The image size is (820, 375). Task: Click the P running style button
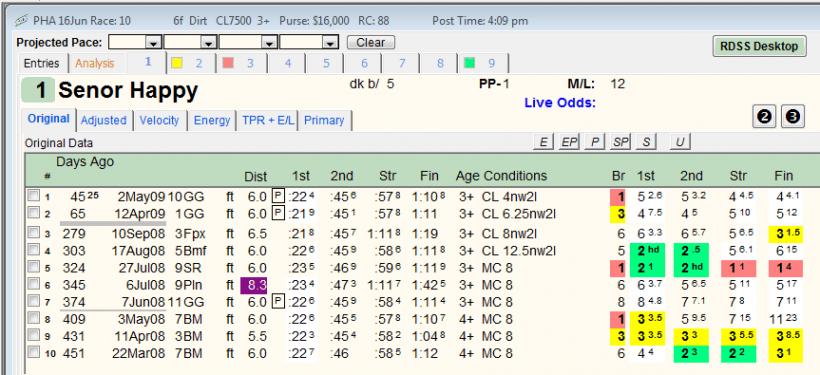[595, 142]
